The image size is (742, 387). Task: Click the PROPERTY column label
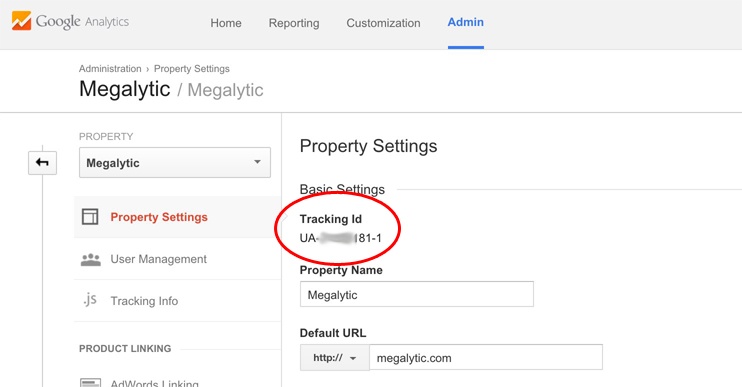coord(106,137)
